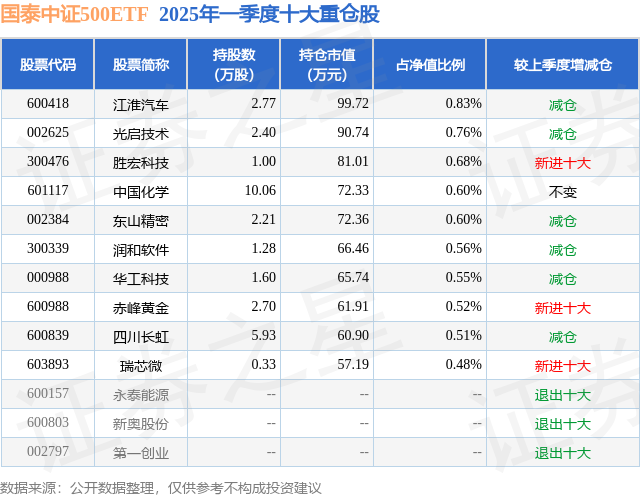Select the 持股数(万股) column header
This screenshot has width=640, height=497.
tap(234, 64)
